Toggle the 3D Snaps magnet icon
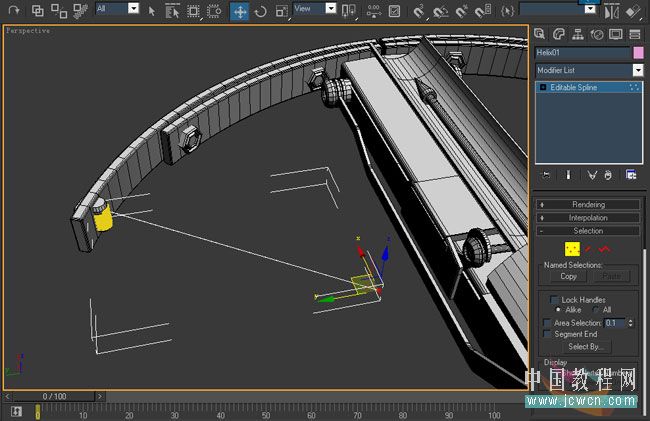Viewport: 650px width, 421px height. point(419,11)
